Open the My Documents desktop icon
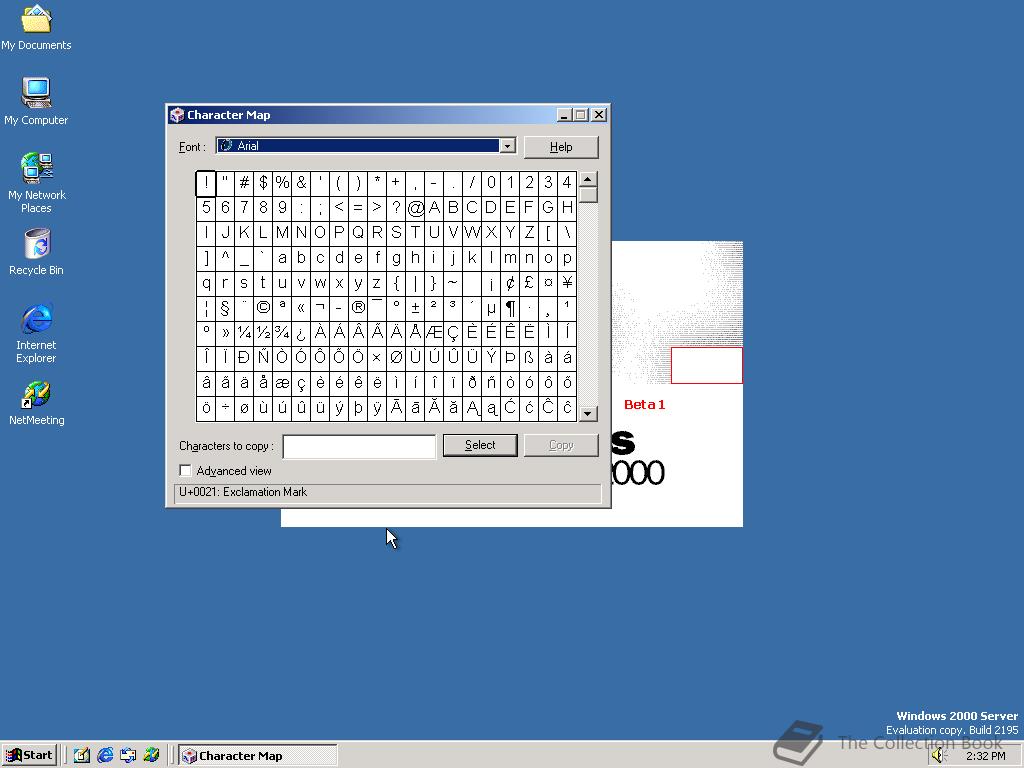 (x=36, y=27)
